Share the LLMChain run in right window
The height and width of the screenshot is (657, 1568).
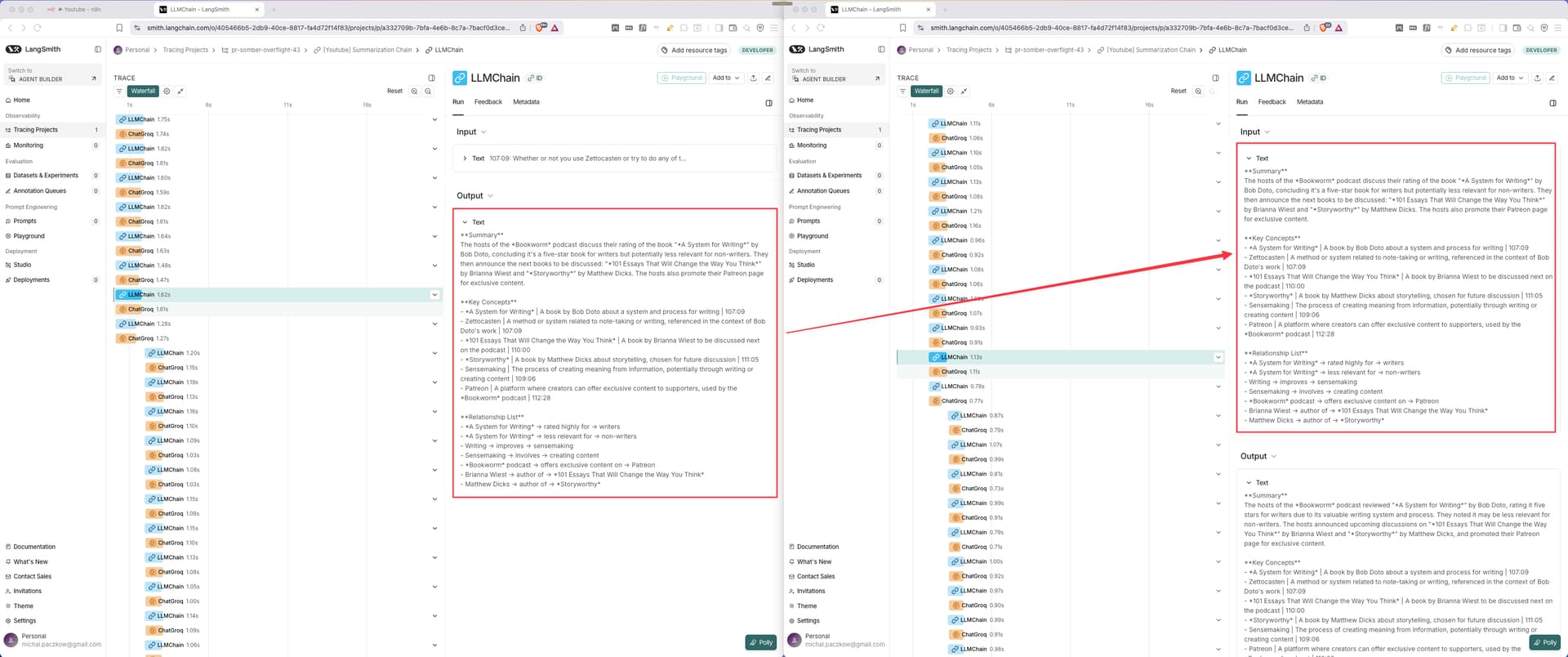pos(1537,78)
